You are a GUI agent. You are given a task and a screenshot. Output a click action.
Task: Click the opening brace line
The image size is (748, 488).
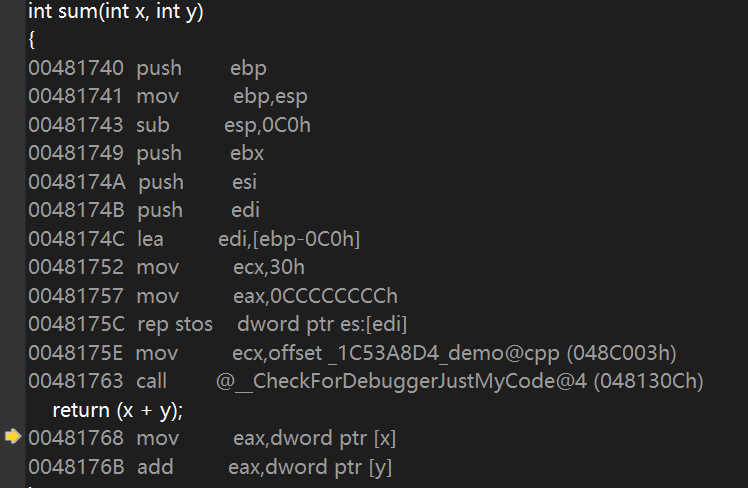[x=31, y=40]
